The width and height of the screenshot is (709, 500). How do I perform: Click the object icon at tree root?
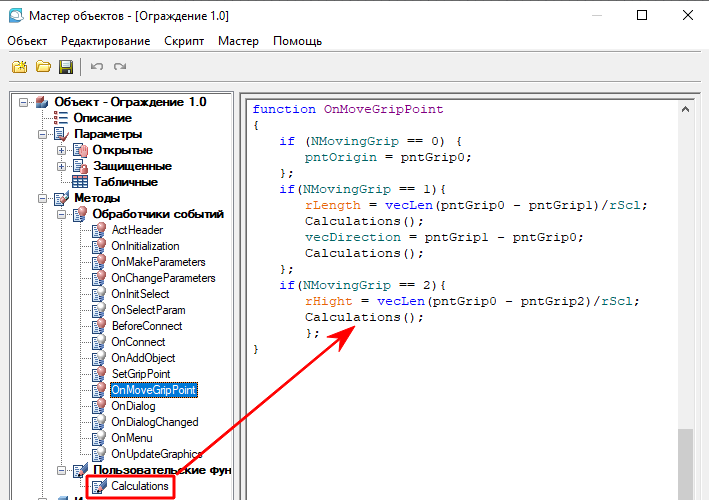[x=42, y=102]
